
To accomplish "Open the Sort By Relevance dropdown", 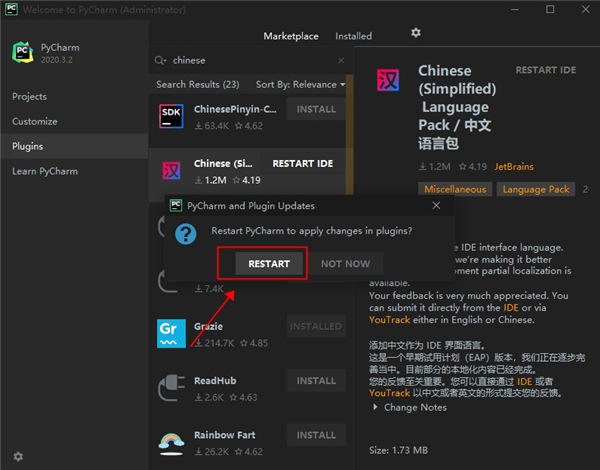I will (x=300, y=84).
